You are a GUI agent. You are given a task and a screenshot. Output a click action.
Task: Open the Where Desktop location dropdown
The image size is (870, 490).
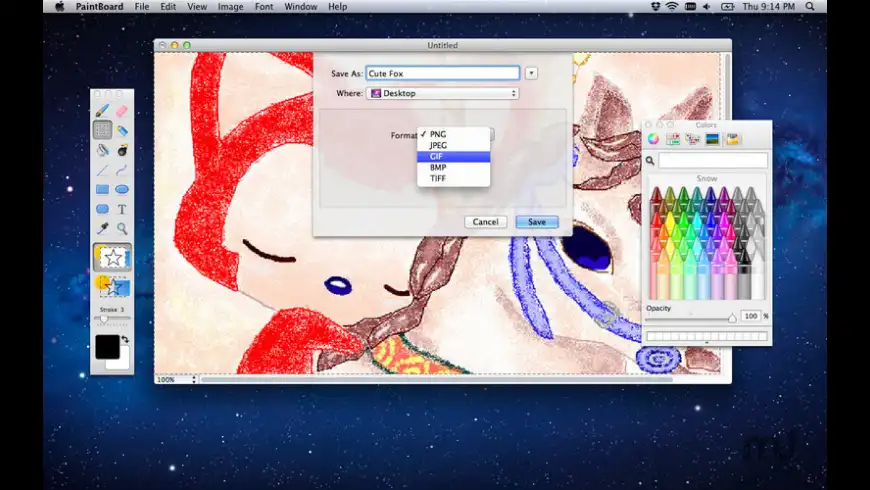[x=443, y=93]
